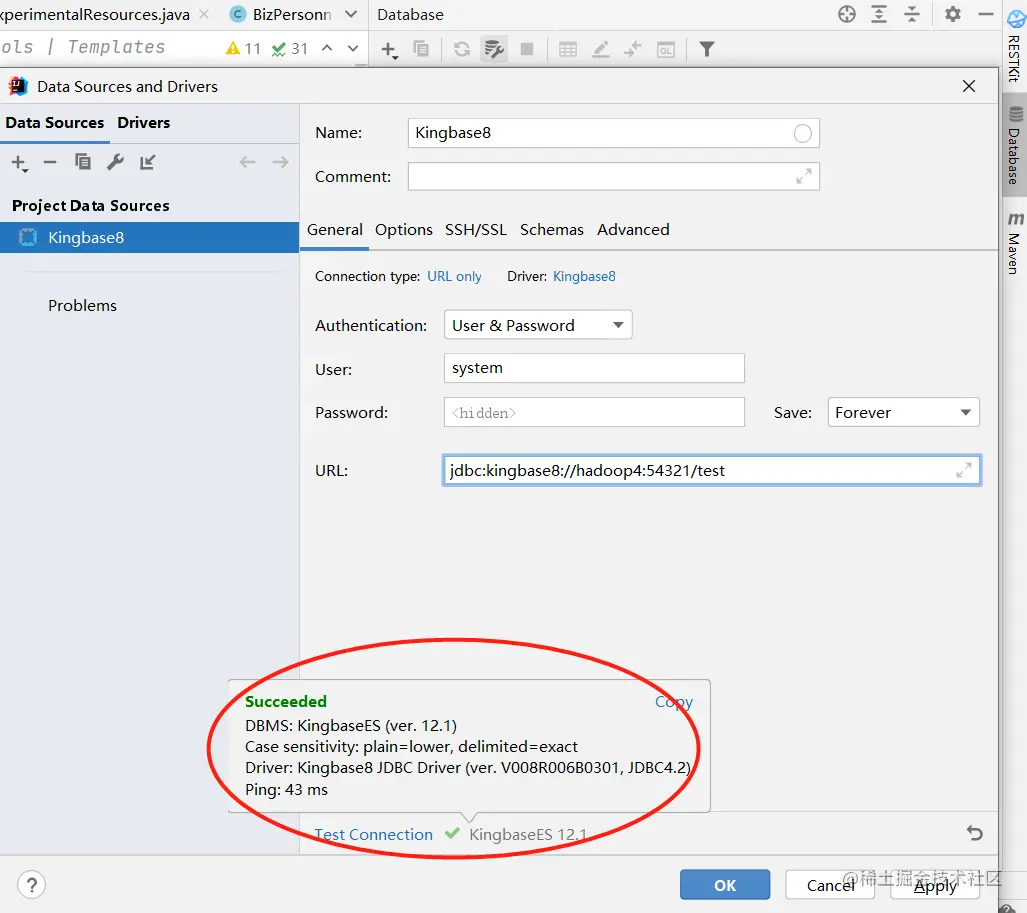
Task: Open the Save password dropdown
Action: click(903, 413)
